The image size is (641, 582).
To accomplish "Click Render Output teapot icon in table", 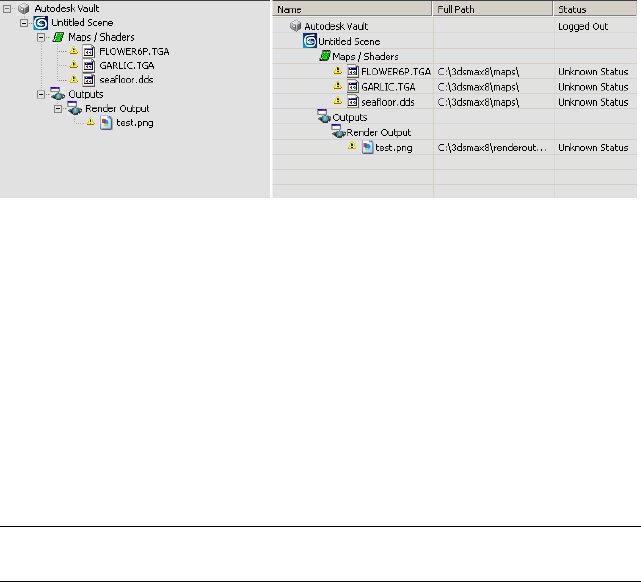I will click(x=338, y=131).
